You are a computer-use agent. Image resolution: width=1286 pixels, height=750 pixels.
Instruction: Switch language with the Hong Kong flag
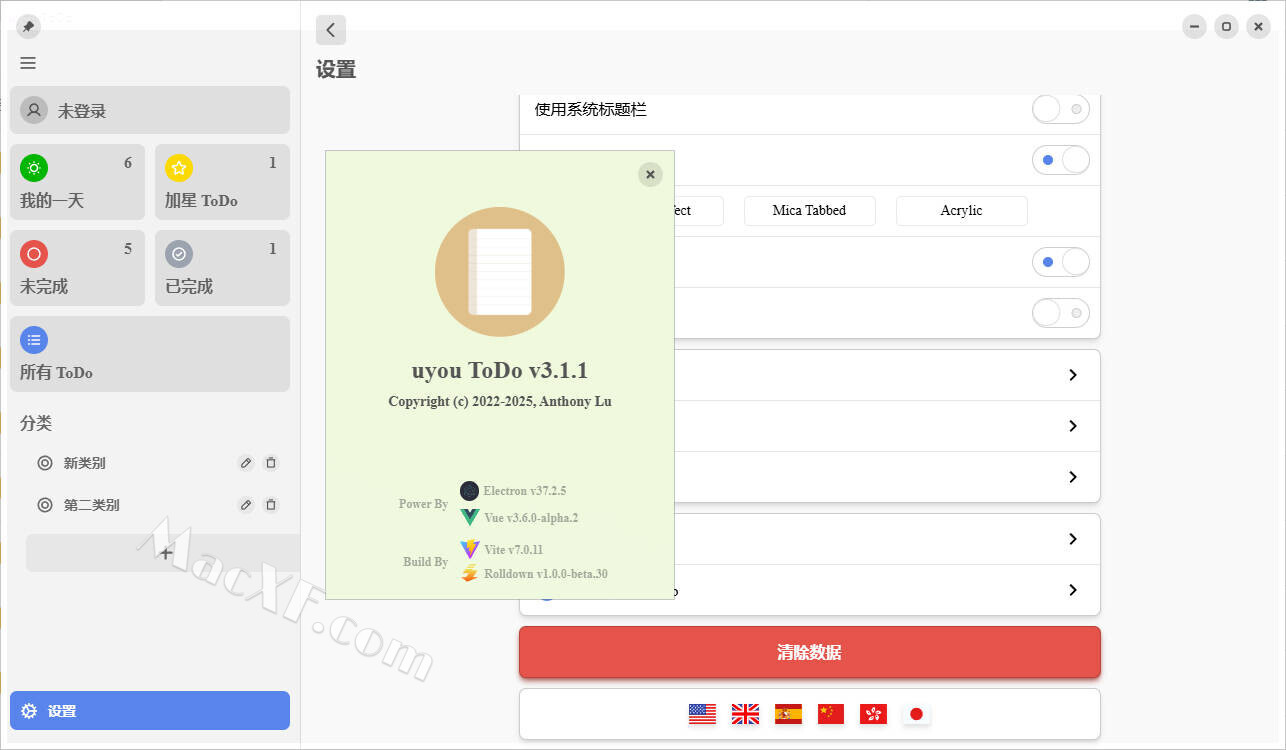(873, 714)
